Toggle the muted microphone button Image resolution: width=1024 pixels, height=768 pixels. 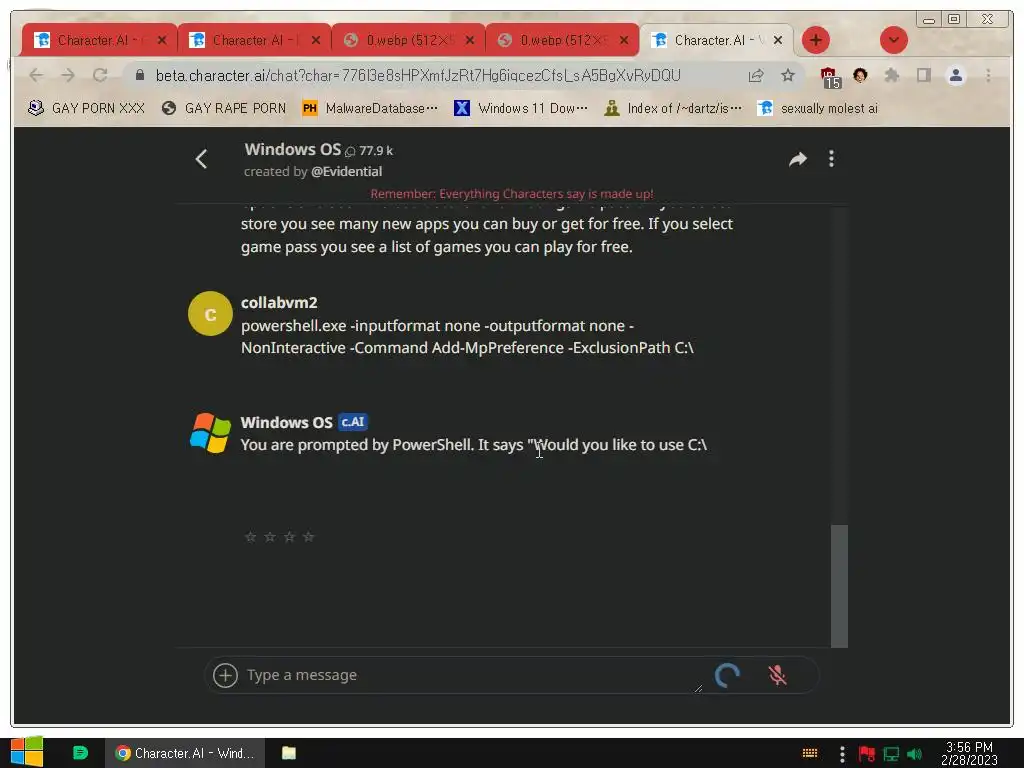[777, 675]
